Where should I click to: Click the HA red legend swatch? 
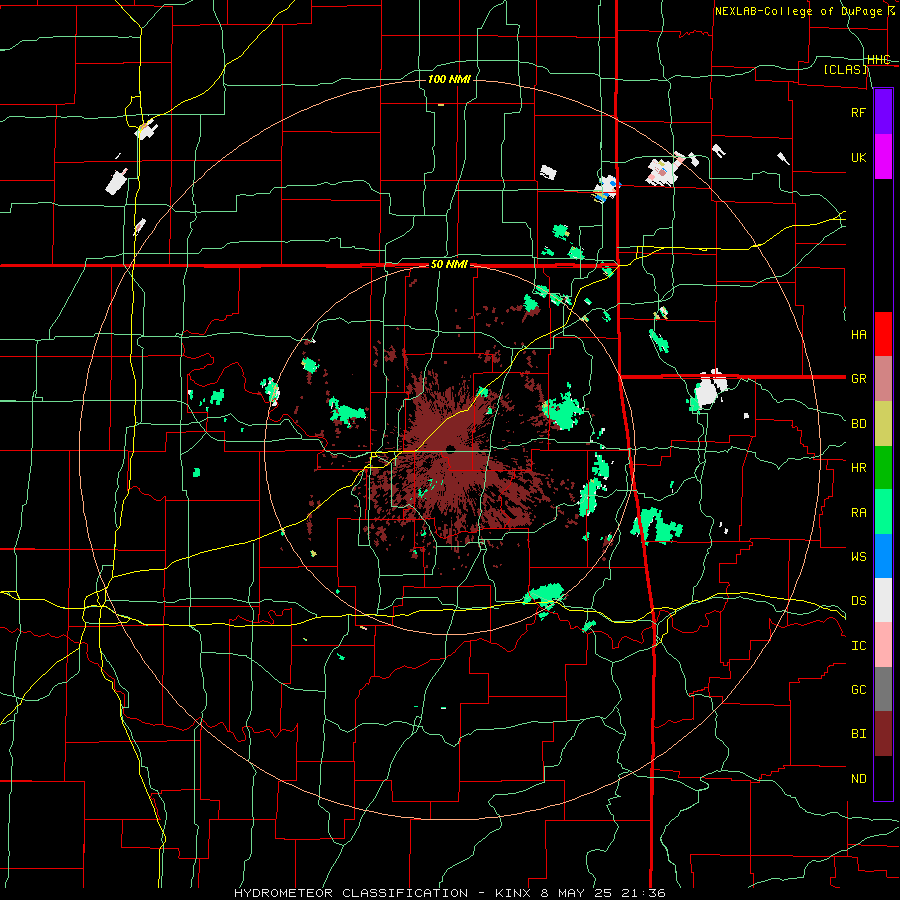point(883,334)
